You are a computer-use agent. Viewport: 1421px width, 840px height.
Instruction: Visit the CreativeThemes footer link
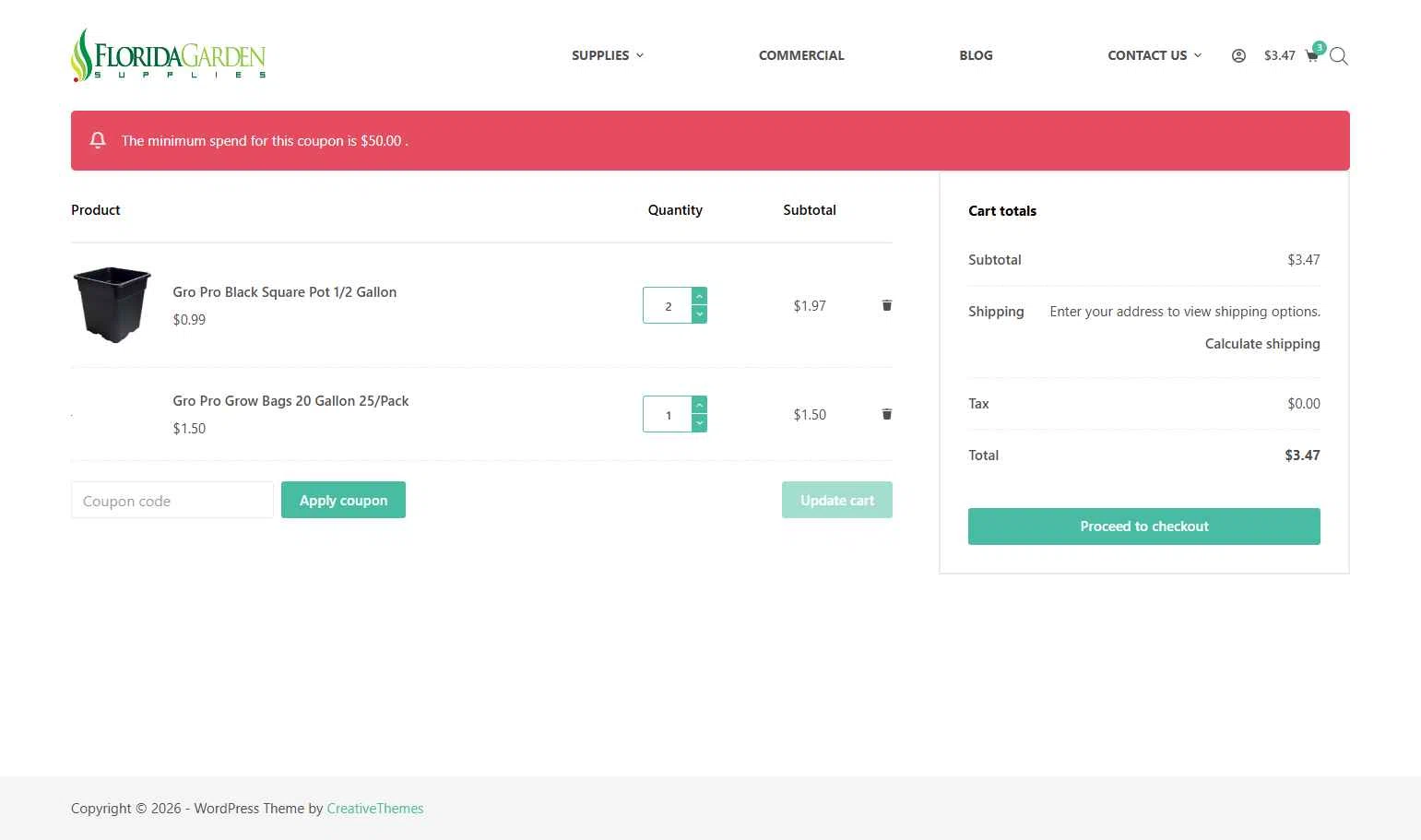pos(375,809)
